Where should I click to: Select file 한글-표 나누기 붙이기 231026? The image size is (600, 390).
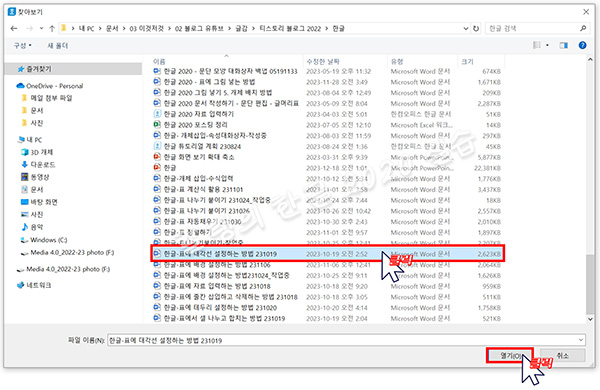(328, 211)
